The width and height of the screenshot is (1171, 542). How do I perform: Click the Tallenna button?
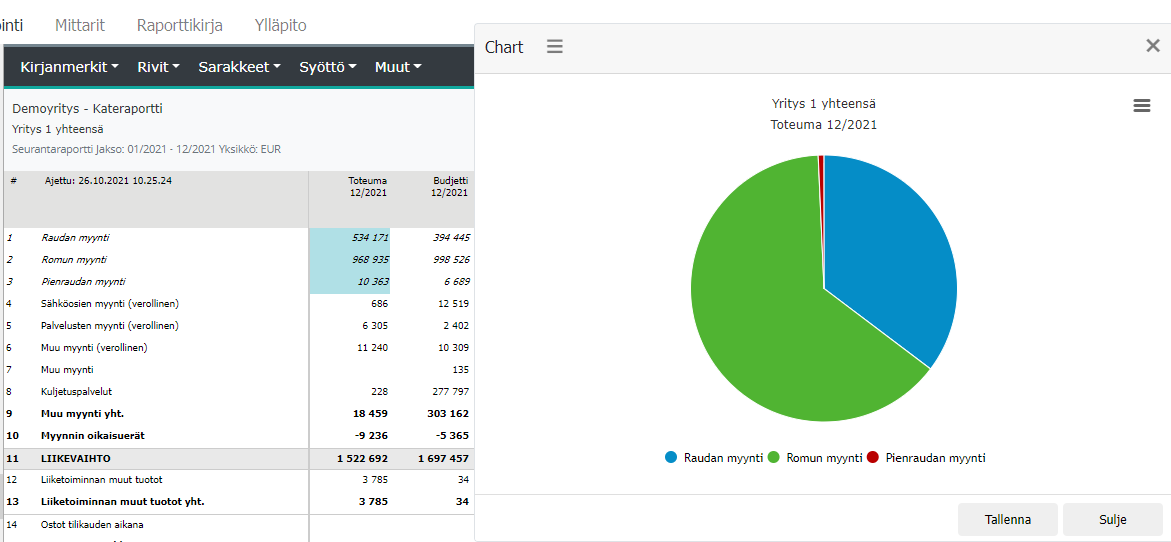(1008, 519)
